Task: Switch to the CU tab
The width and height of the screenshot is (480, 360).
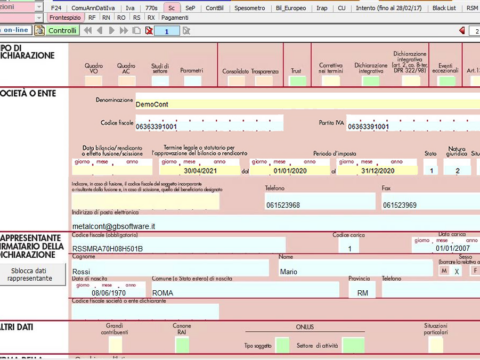Action: (342, 8)
